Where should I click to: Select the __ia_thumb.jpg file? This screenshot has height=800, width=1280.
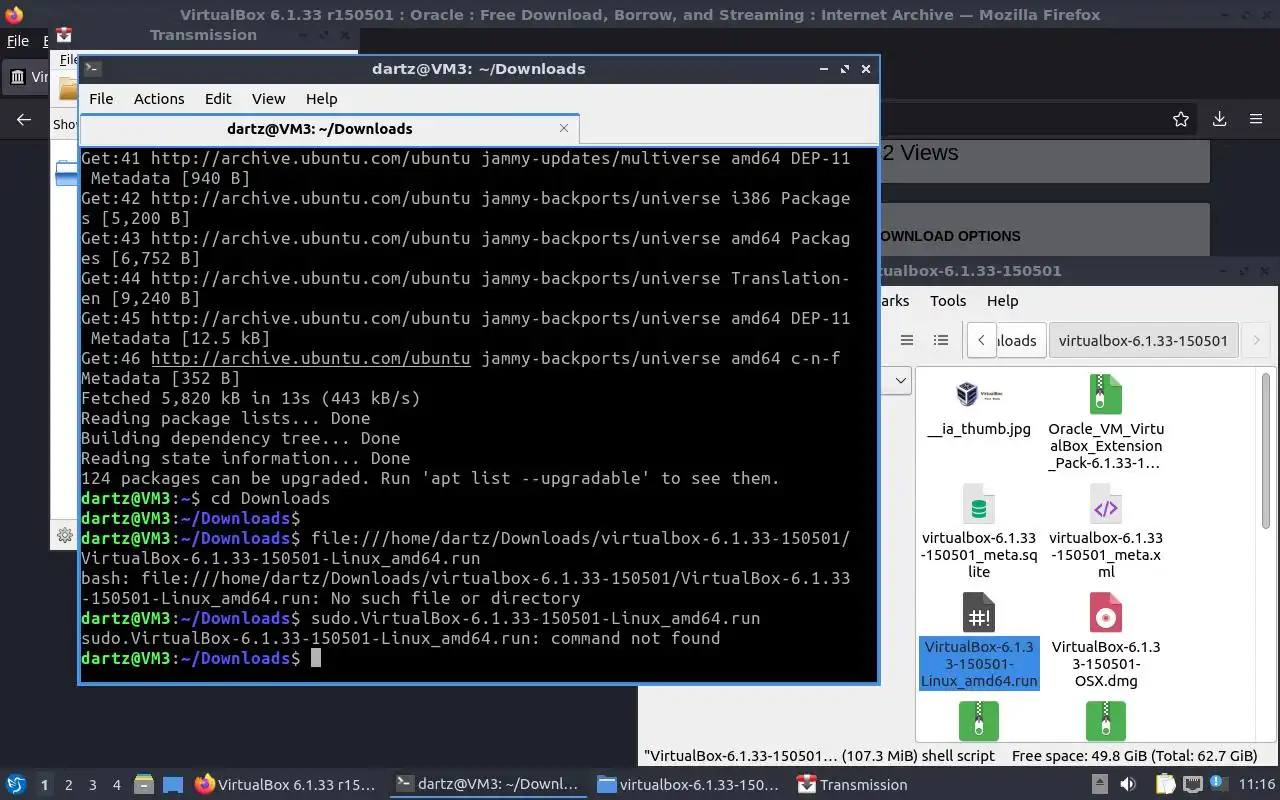pos(979,409)
